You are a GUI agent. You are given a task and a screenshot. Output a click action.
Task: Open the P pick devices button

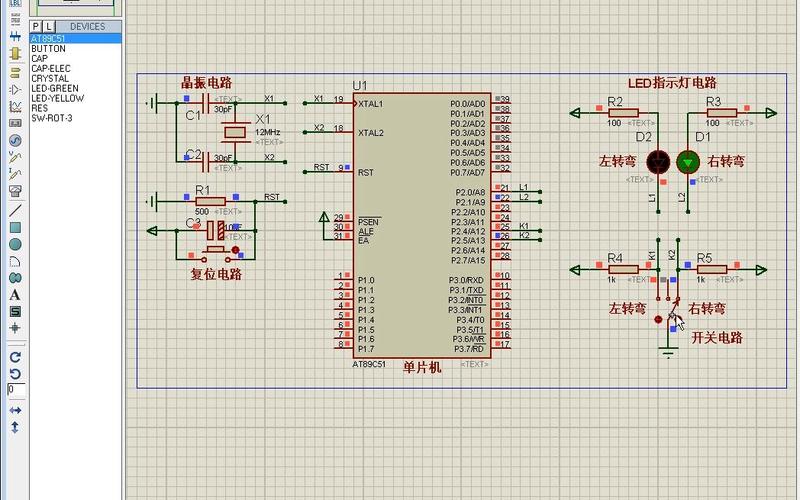tap(36, 27)
